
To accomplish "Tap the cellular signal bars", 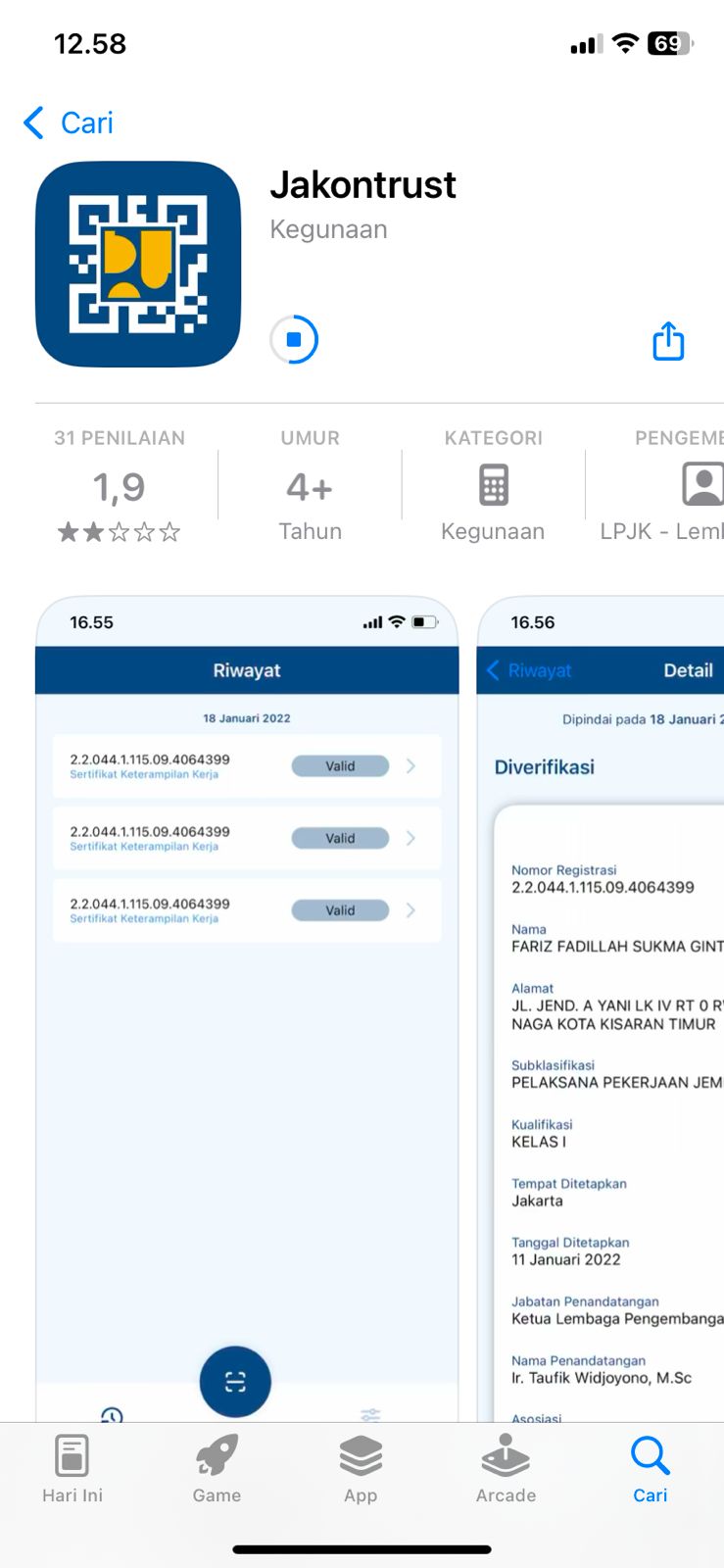I will click(x=587, y=44).
